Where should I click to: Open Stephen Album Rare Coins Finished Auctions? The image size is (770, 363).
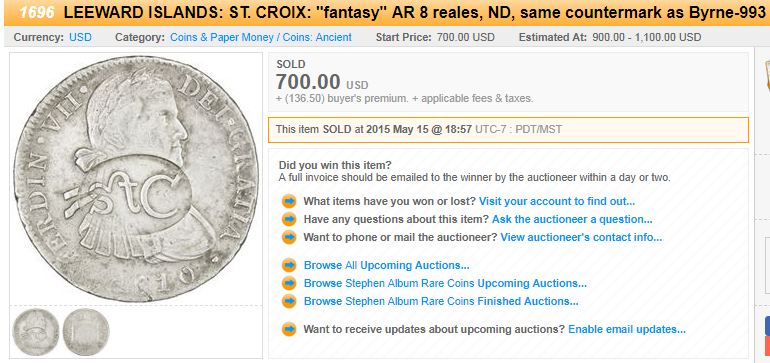coord(441,301)
